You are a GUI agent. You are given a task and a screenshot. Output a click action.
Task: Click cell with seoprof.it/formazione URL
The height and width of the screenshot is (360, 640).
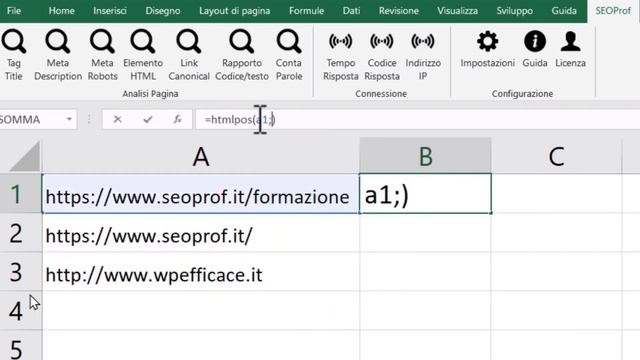click(x=200, y=194)
